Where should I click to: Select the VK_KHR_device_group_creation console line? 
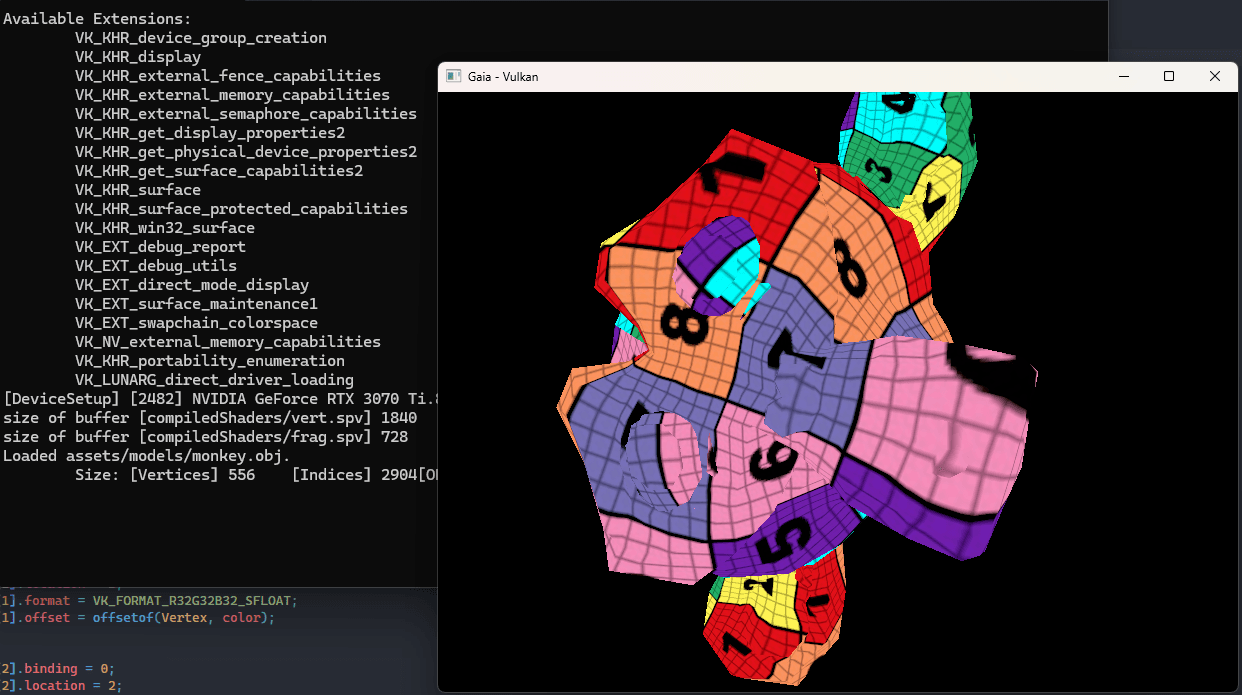tap(201, 38)
